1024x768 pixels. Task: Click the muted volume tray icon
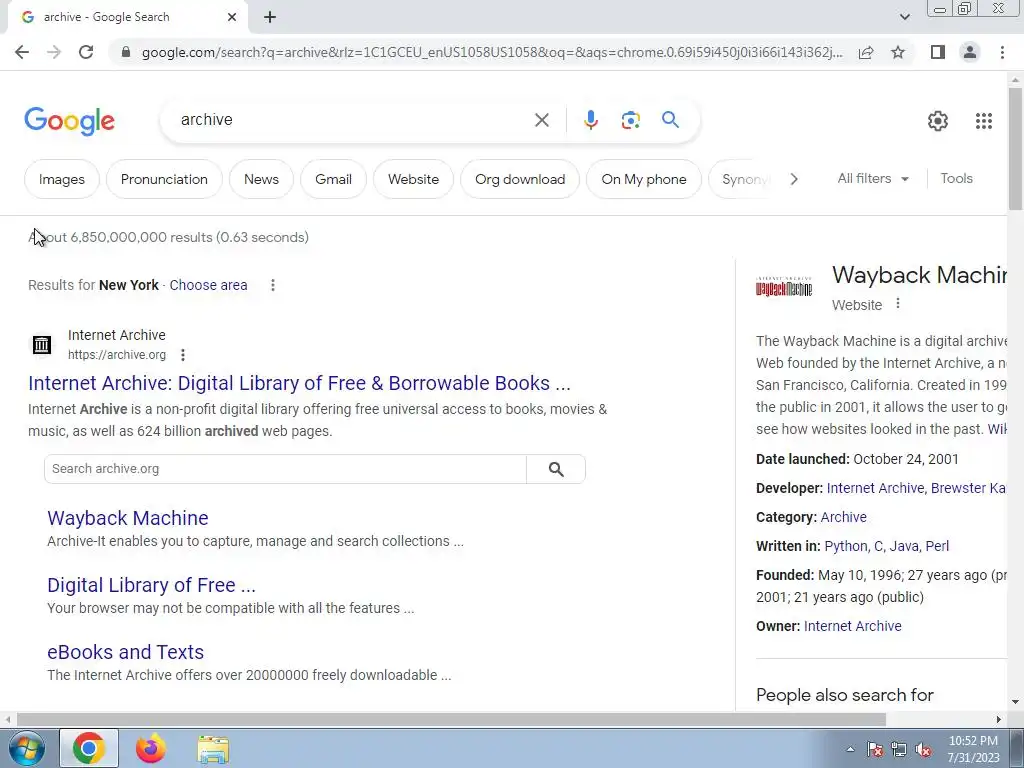click(x=923, y=750)
